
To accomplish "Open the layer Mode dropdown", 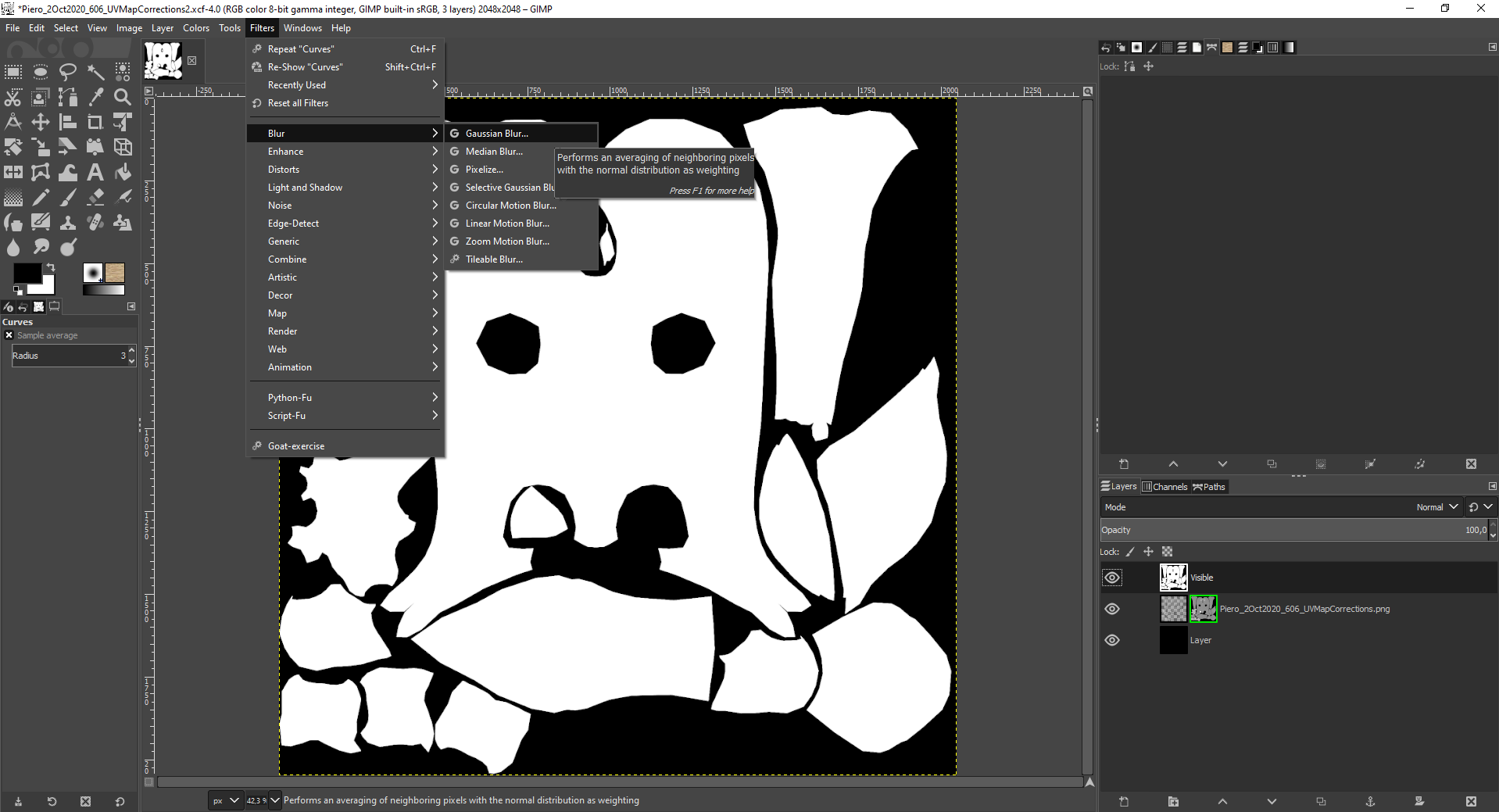I will (1436, 507).
